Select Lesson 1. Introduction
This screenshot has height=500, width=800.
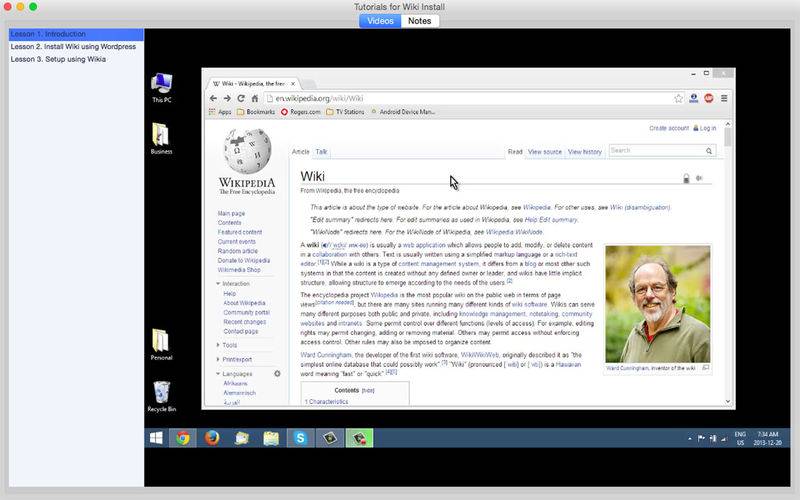(77, 34)
